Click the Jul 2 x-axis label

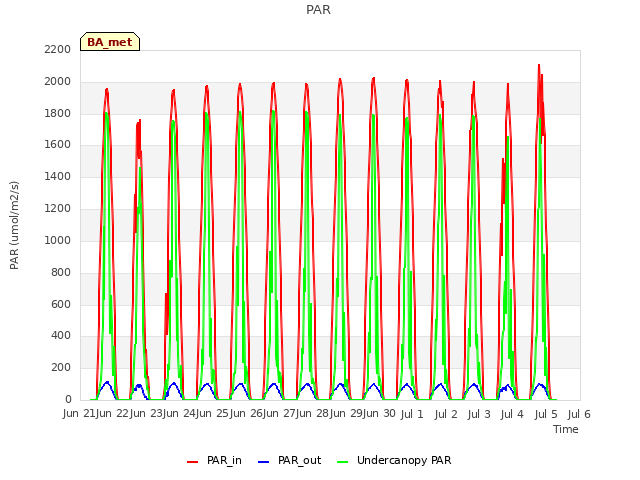tap(446, 414)
